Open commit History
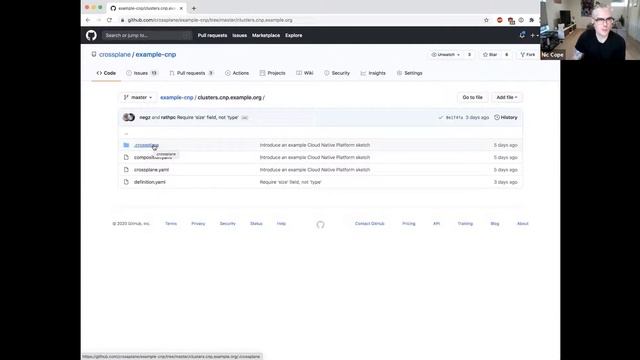Viewport: 640px width, 360px height. 506,118
